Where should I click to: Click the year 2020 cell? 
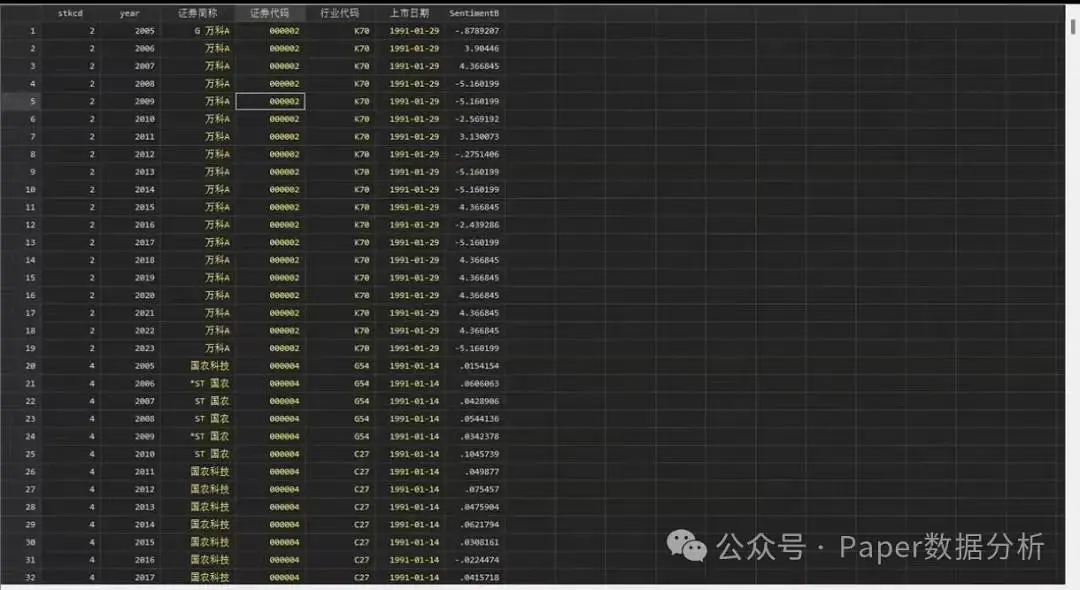point(145,295)
